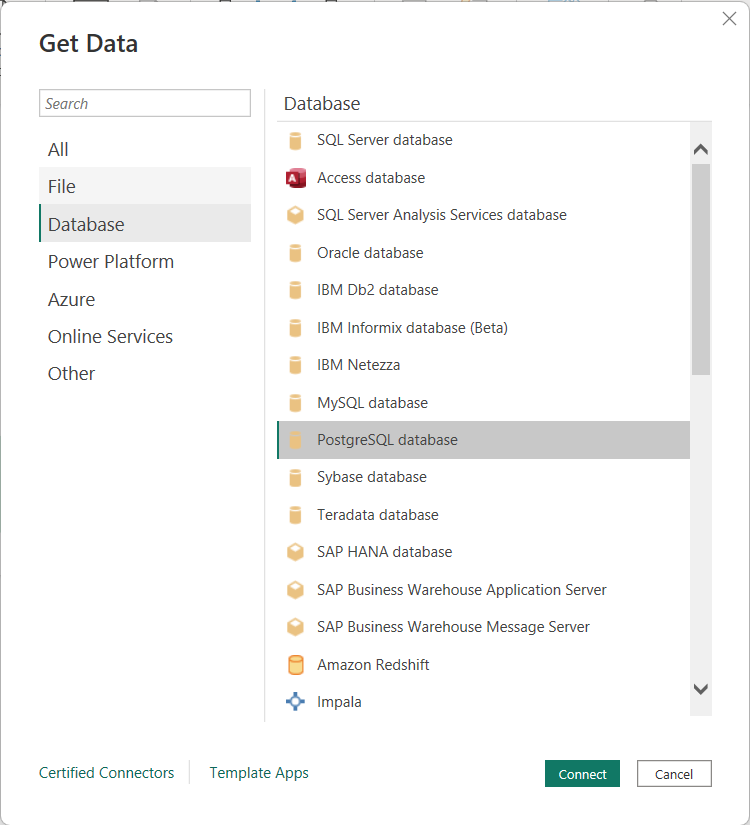The width and height of the screenshot is (750, 825).
Task: Open the Power Platform category
Action: click(x=111, y=261)
